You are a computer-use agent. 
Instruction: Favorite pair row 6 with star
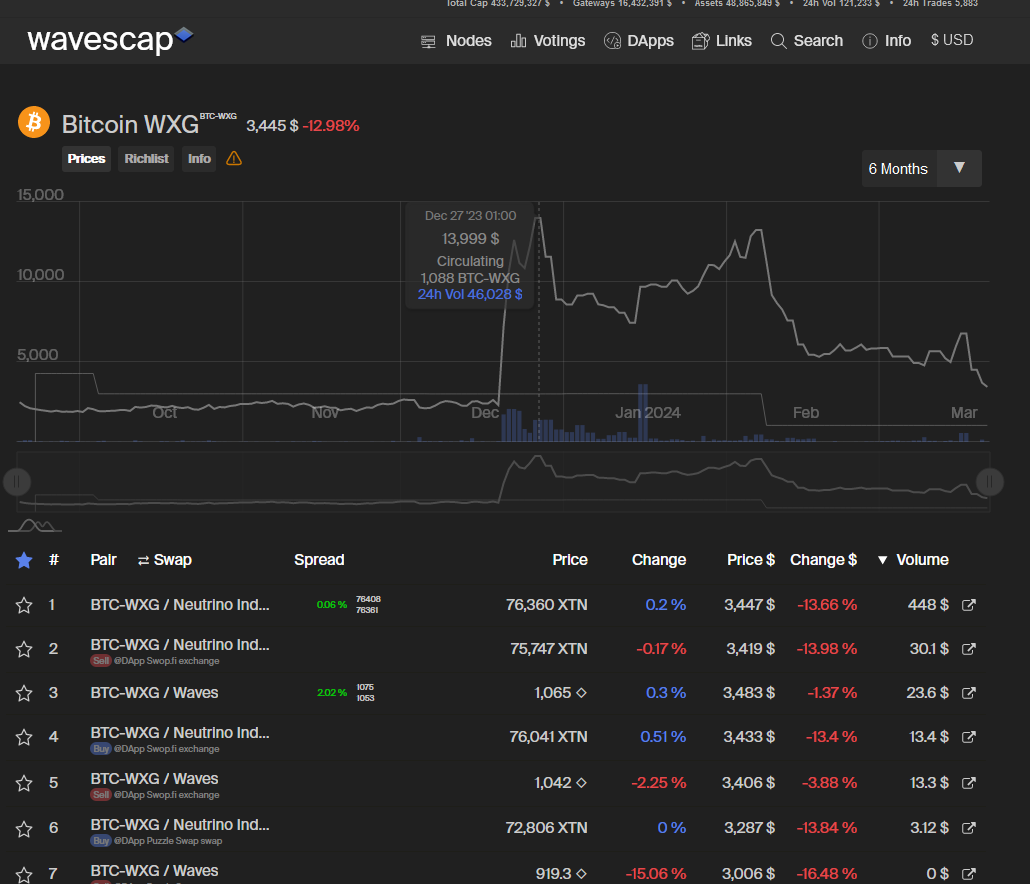tap(24, 829)
